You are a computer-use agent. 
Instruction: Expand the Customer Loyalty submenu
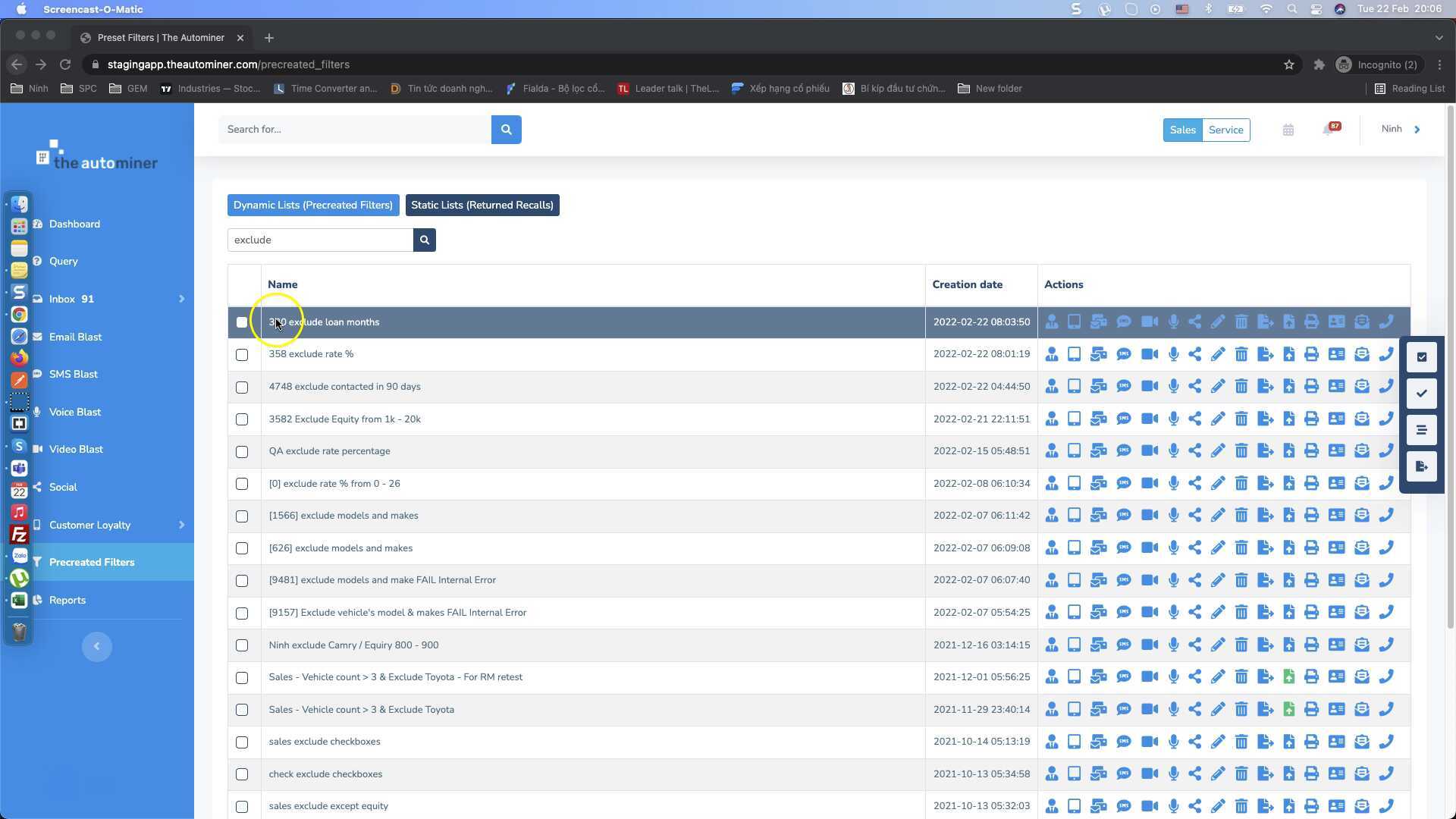click(x=181, y=525)
